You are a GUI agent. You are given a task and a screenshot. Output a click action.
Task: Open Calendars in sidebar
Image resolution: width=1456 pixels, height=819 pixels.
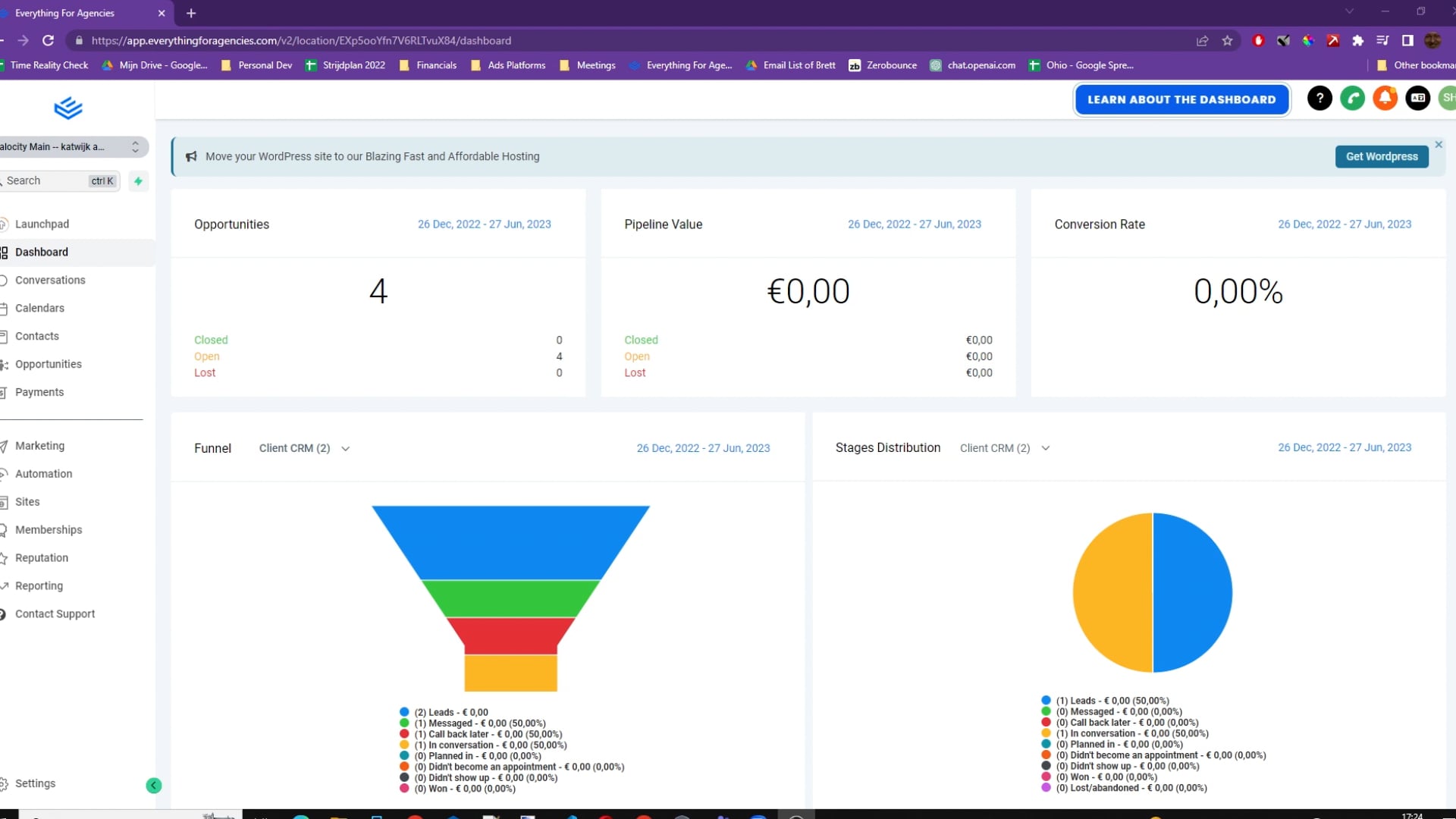pos(39,309)
